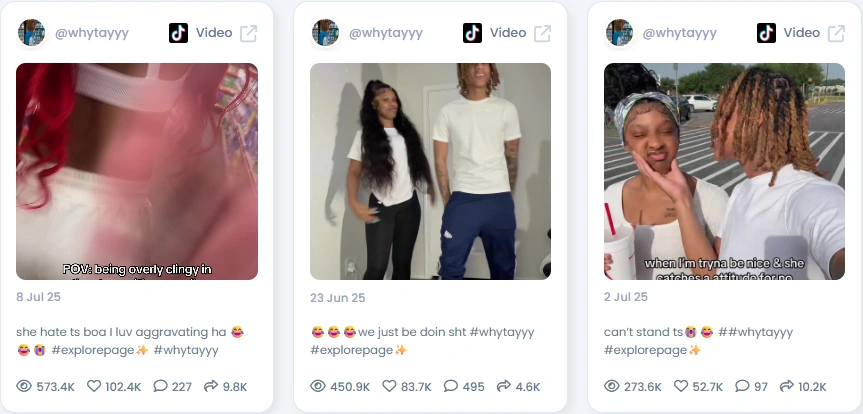This screenshot has width=863, height=414.
Task: Open the parking lot video thumbnail
Action: point(724,171)
